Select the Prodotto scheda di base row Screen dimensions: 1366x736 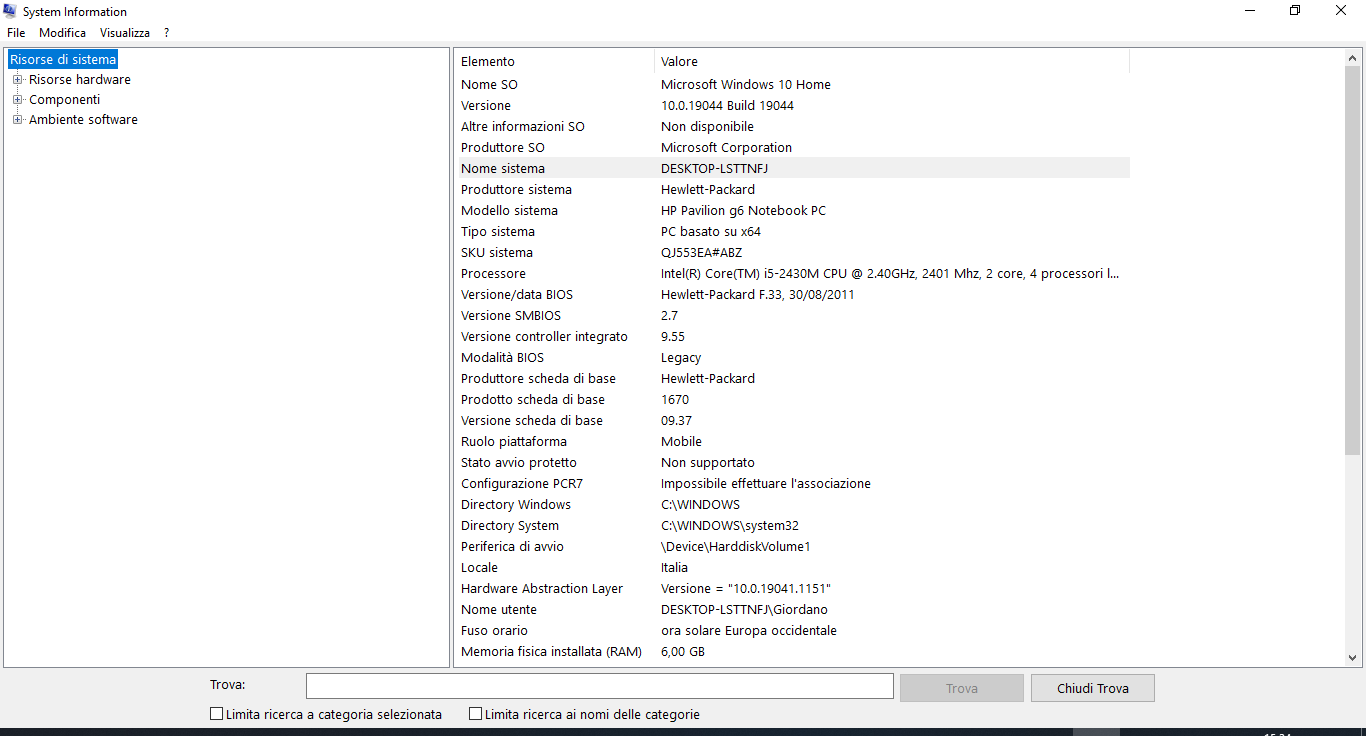pyautogui.click(x=793, y=400)
